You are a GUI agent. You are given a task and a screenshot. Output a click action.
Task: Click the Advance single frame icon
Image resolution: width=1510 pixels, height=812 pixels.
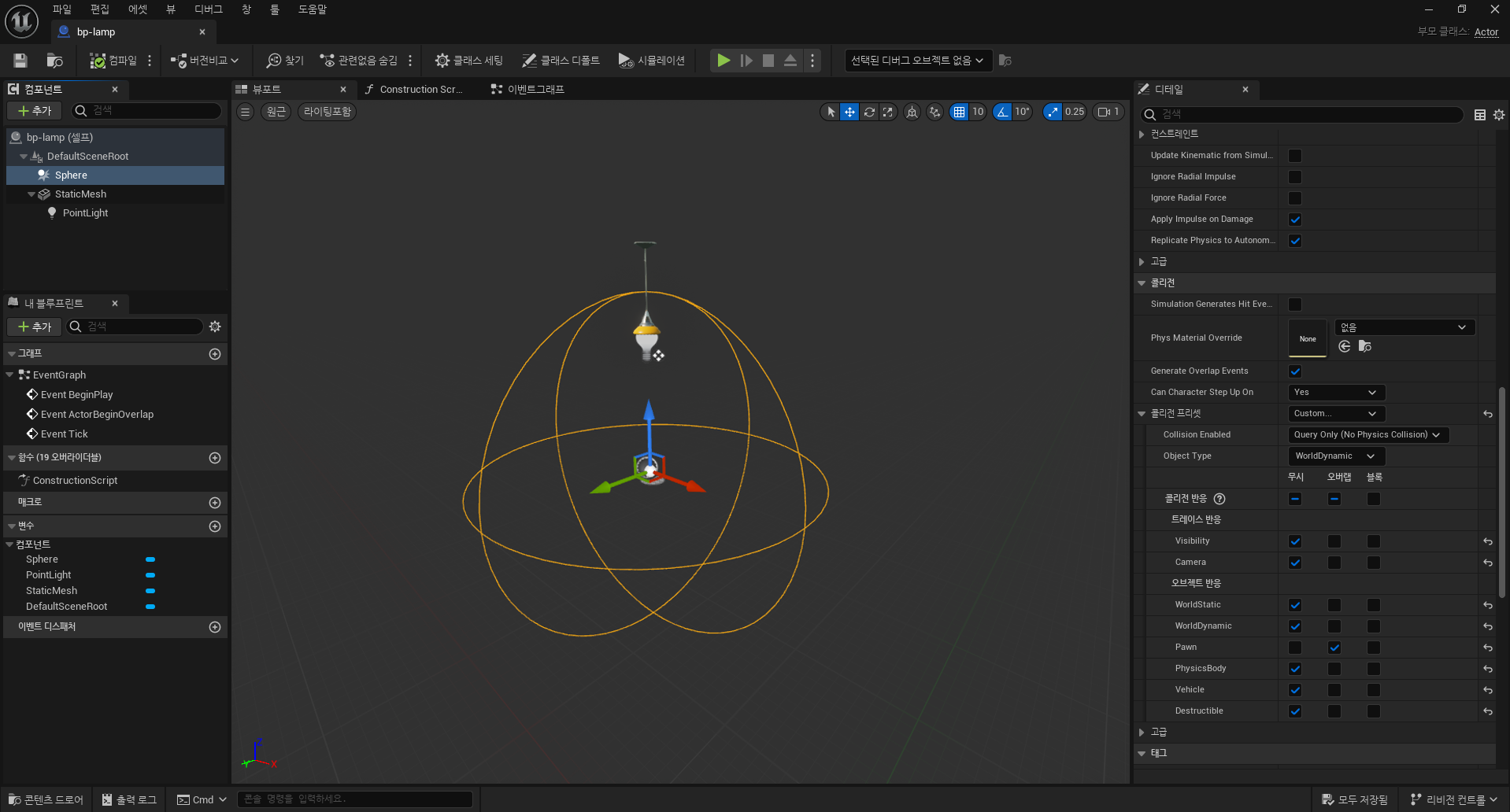pyautogui.click(x=746, y=61)
